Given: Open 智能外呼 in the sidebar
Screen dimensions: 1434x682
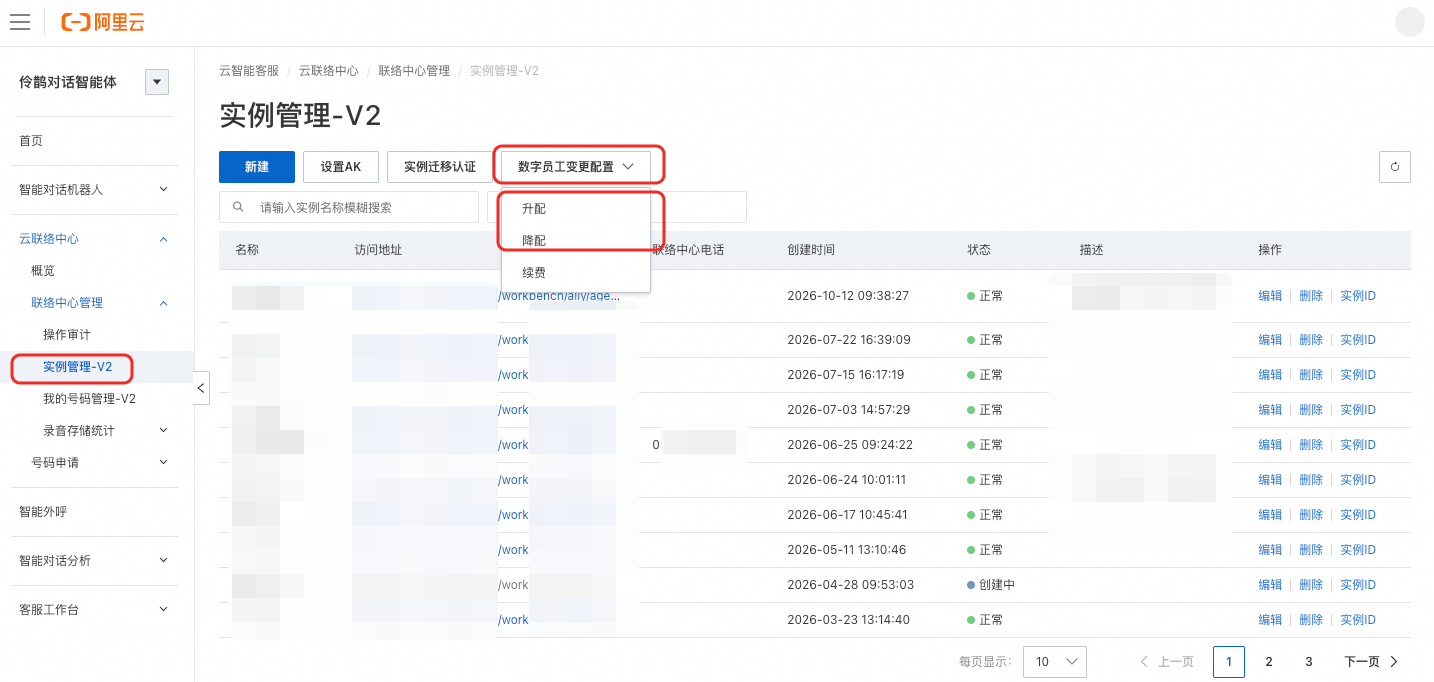Looking at the screenshot, I should 43,511.
